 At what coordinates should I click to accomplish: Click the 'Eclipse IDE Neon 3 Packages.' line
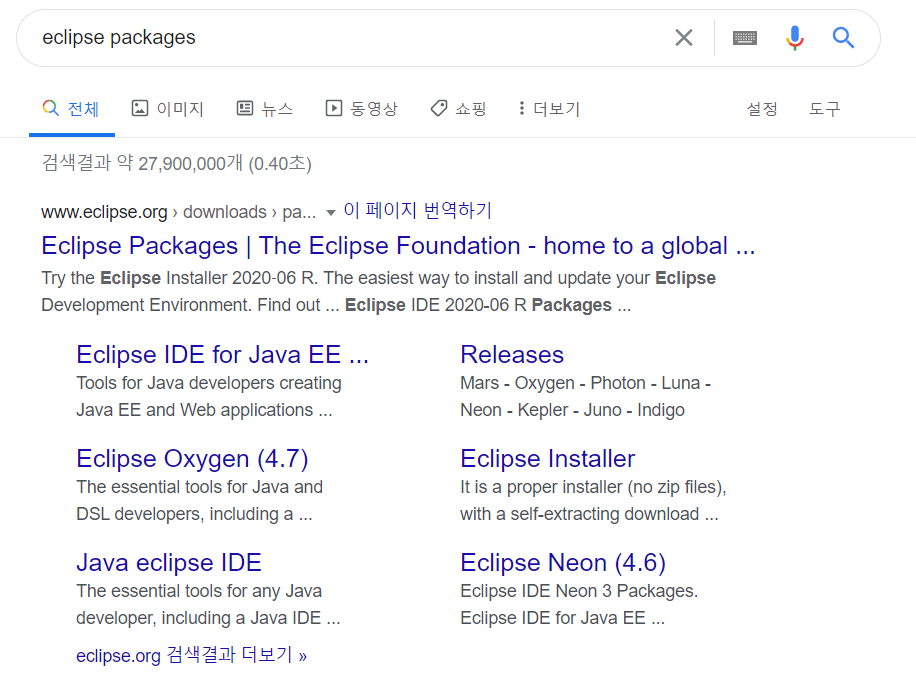click(579, 591)
